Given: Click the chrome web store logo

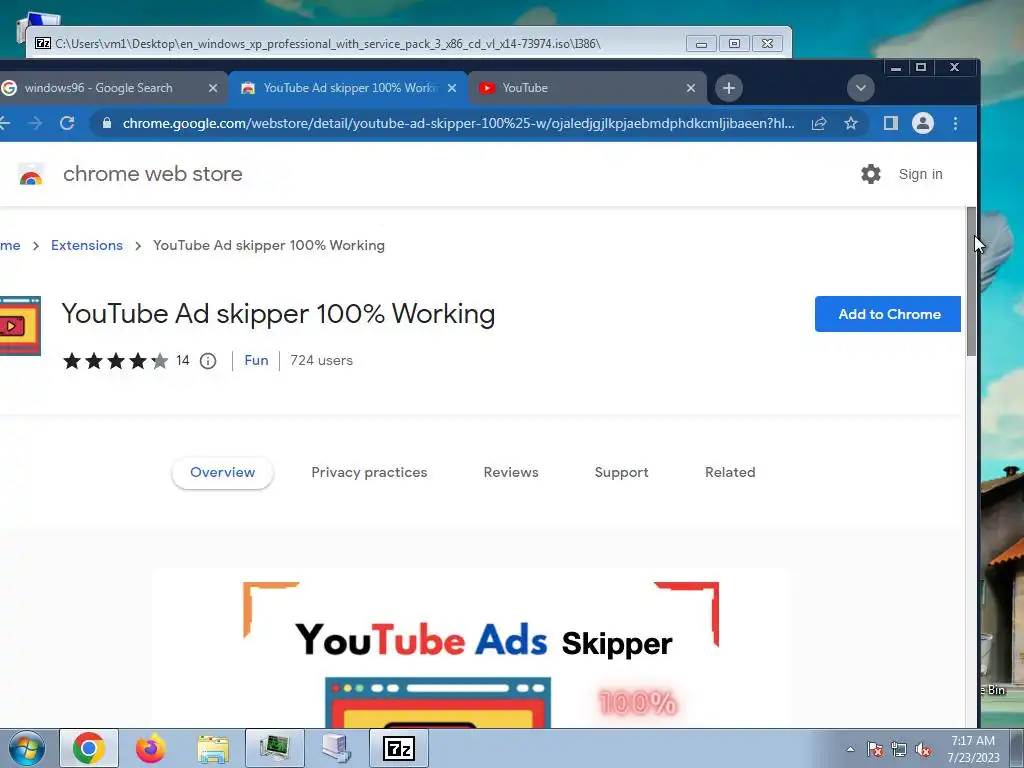Looking at the screenshot, I should [x=31, y=174].
